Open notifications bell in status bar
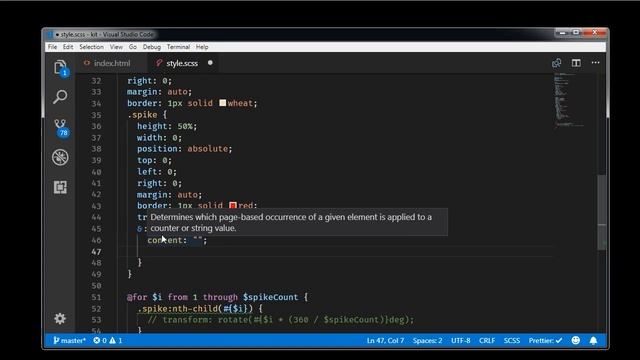The height and width of the screenshot is (360, 640). click(593, 340)
